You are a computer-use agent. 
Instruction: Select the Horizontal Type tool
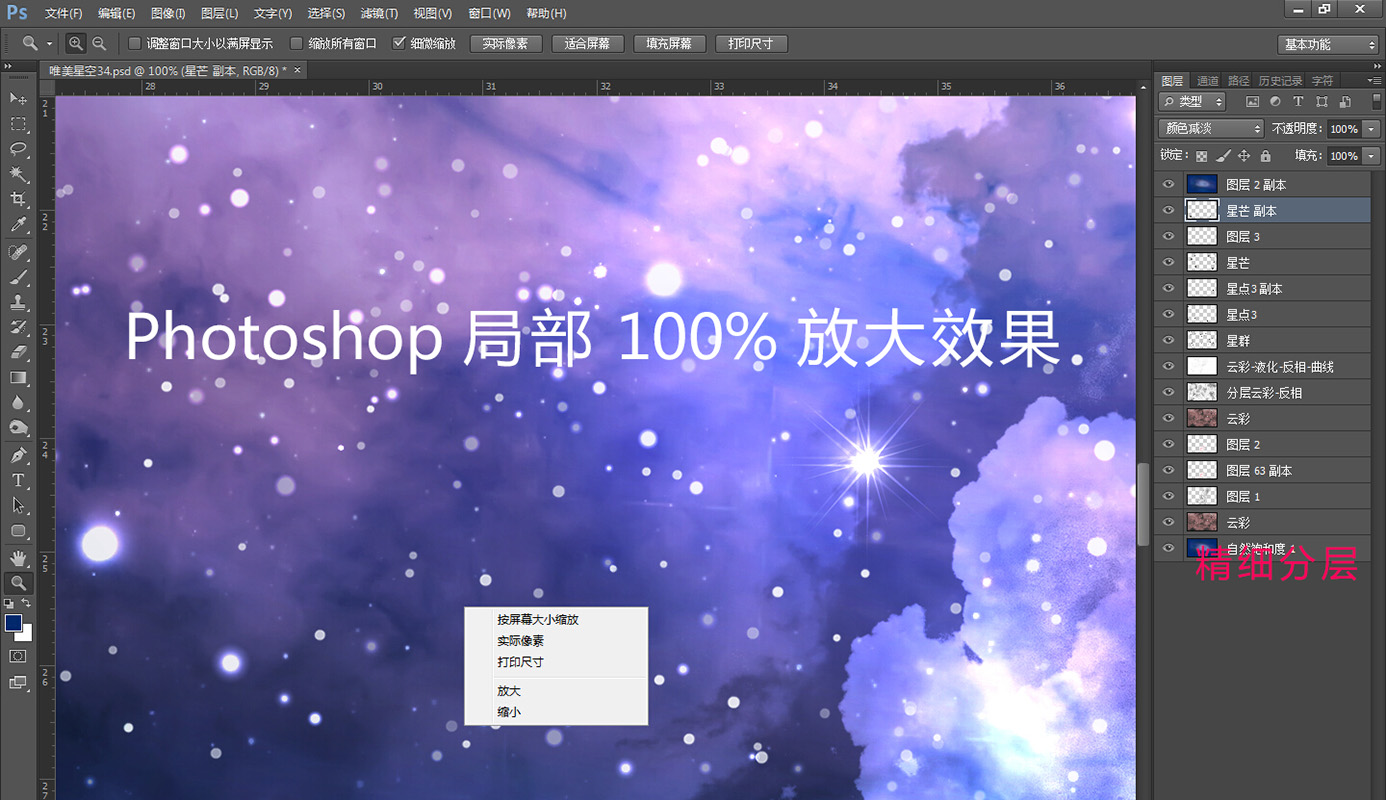pos(18,480)
